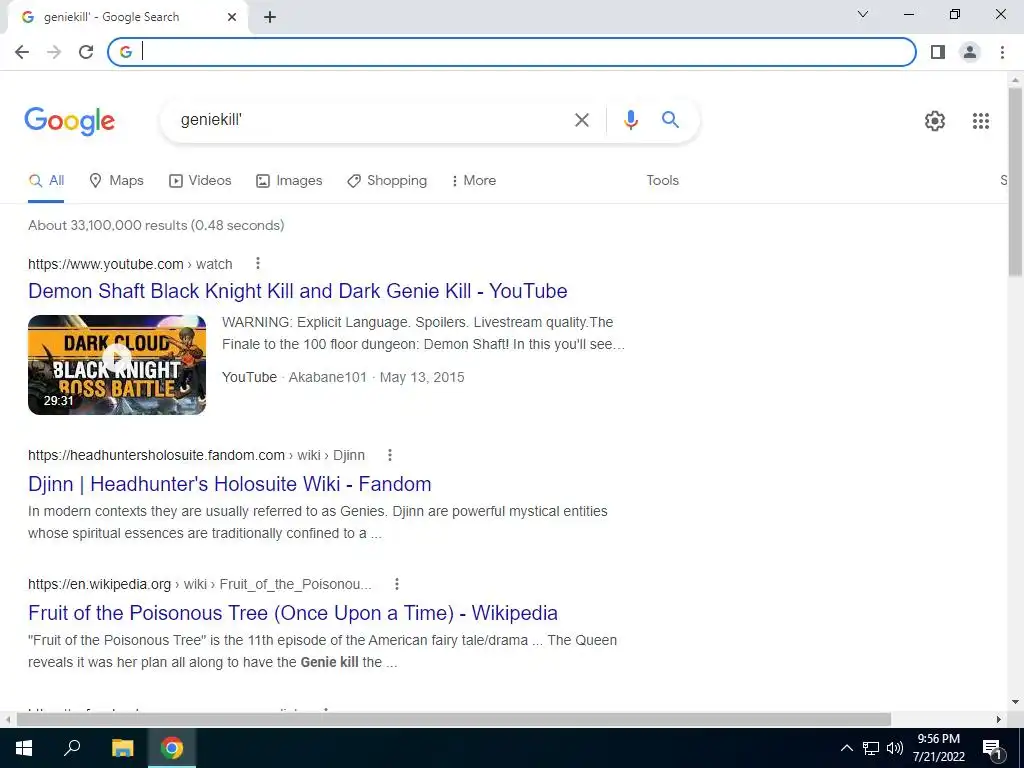1024x768 pixels.
Task: Open network status tray icon
Action: click(x=871, y=748)
